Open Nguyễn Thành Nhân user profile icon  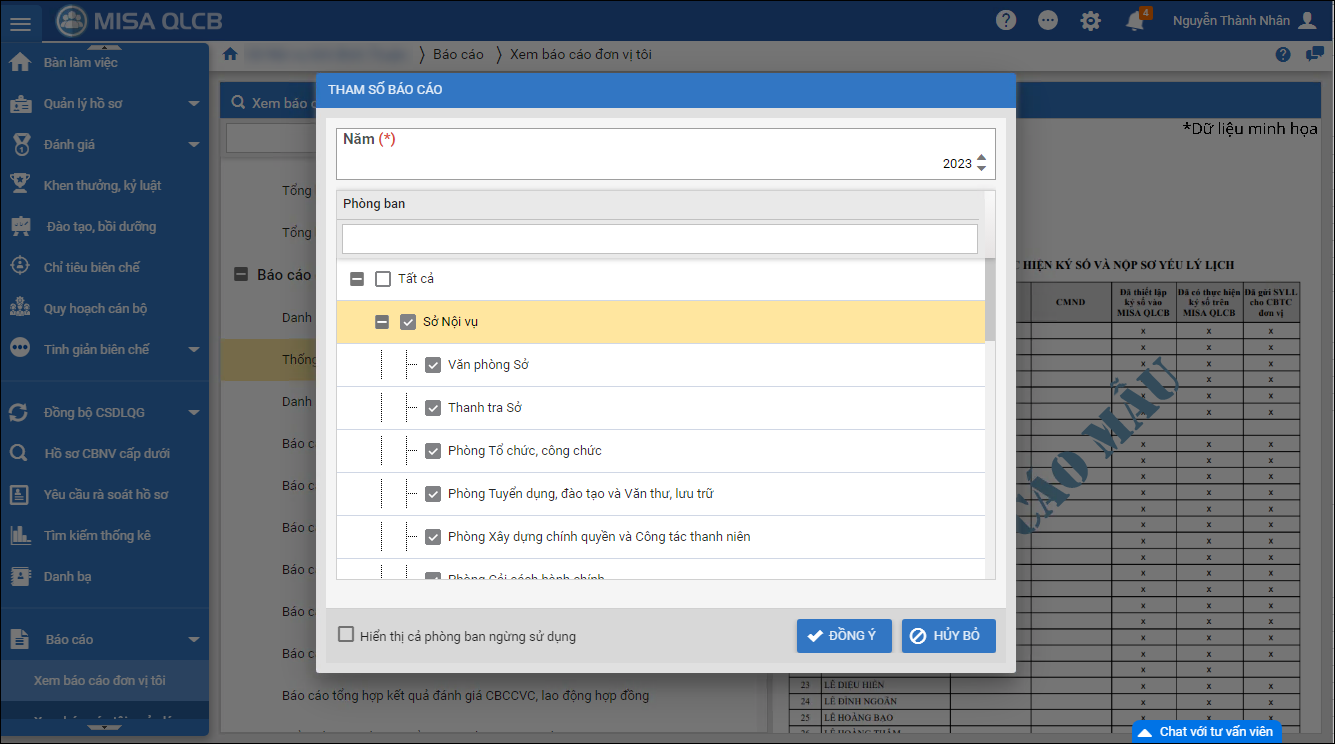tap(1307, 21)
